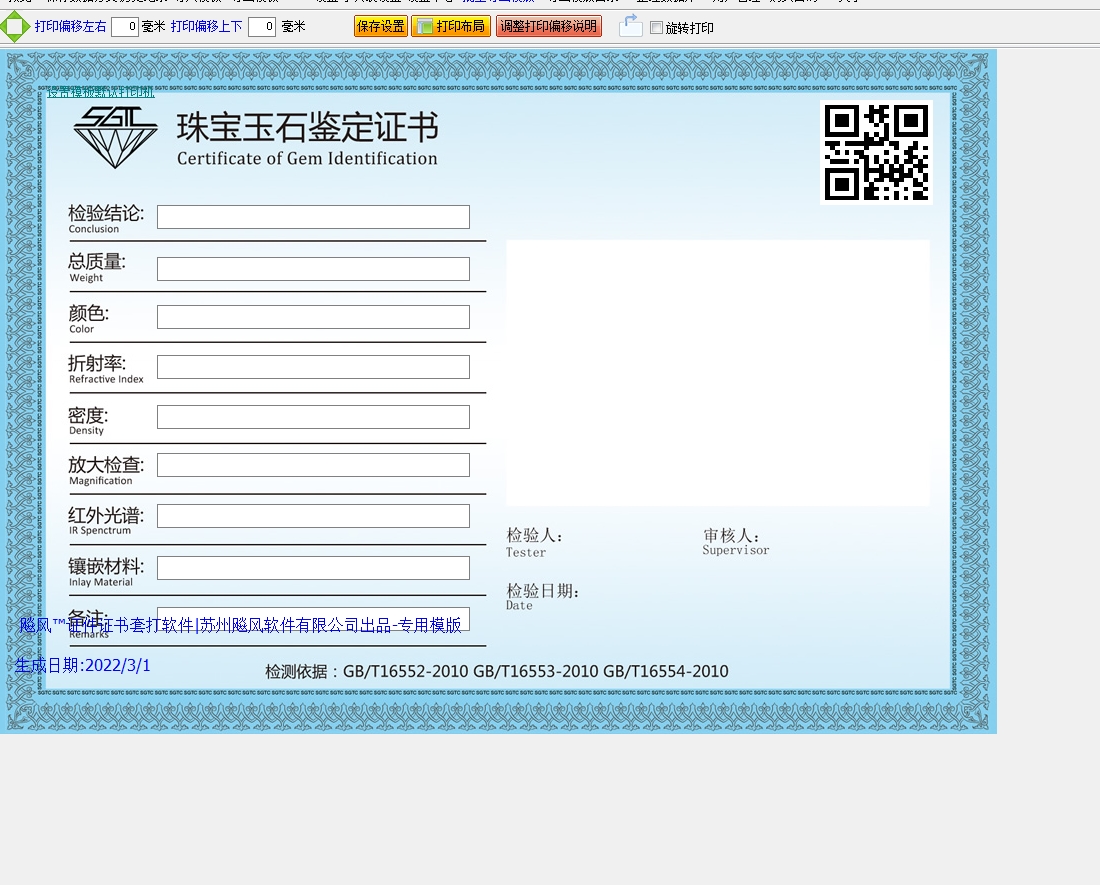Select the 放大检查 Magnification field
Screen dimensions: 1100x885
point(313,465)
